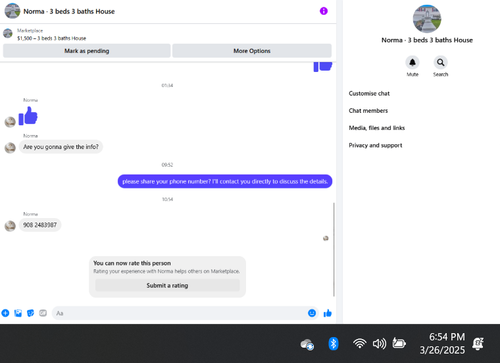Click the 'Are you gonna give the info?' message
500x363 pixels.
pyautogui.click(x=61, y=147)
